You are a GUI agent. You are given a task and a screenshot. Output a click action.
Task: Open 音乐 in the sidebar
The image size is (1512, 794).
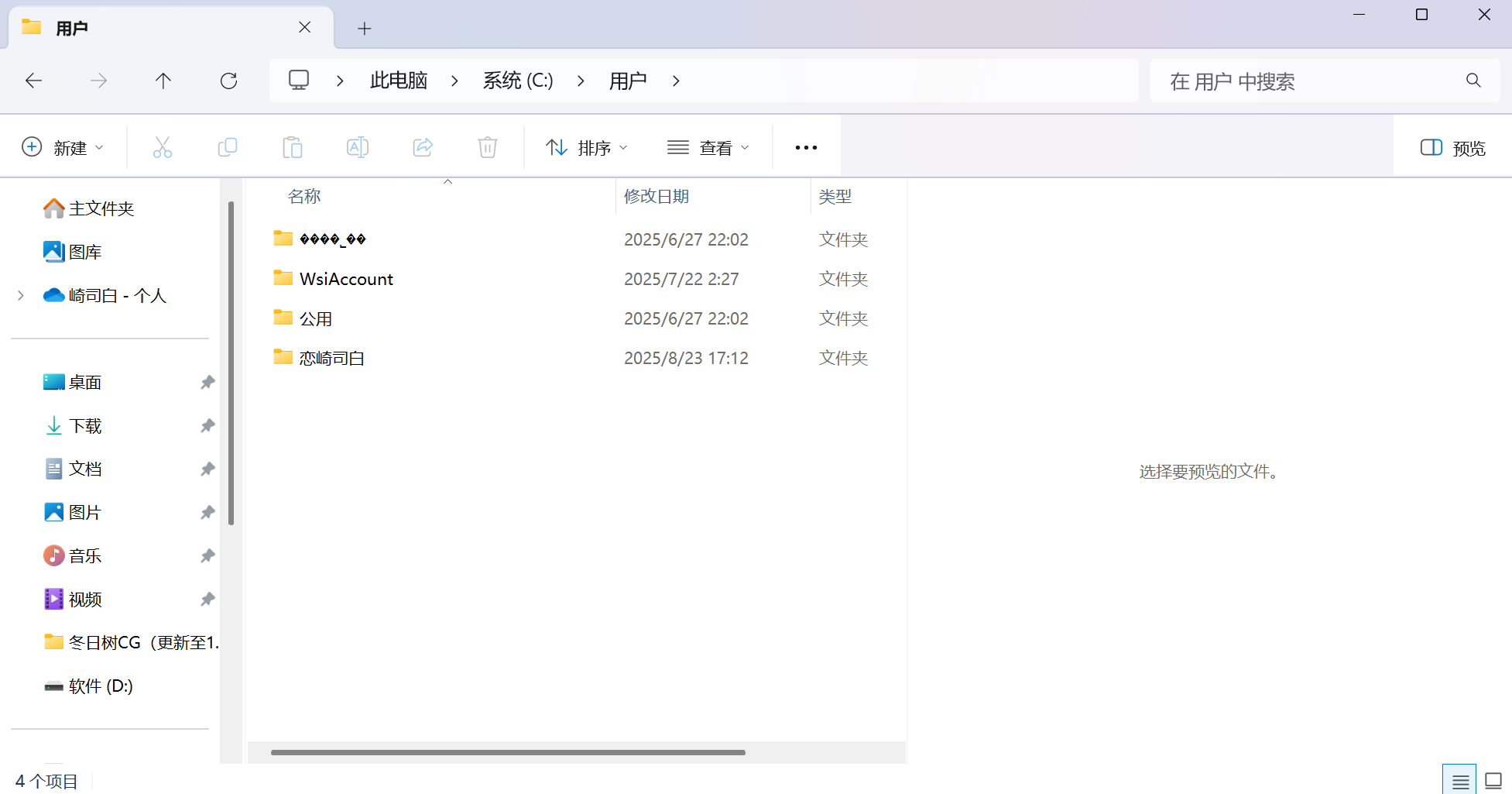(x=73, y=555)
